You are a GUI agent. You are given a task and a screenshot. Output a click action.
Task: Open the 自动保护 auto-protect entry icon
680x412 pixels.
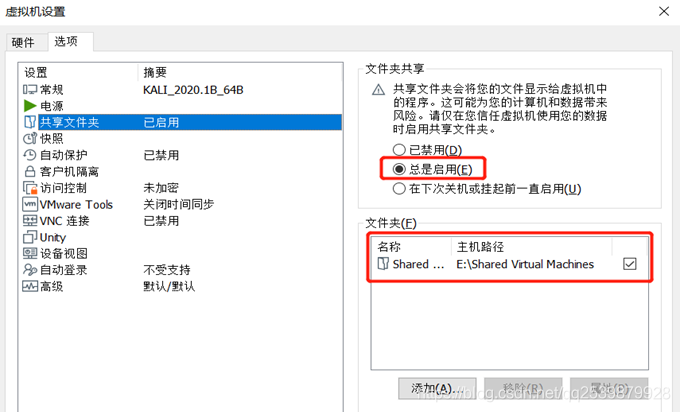pos(30,155)
